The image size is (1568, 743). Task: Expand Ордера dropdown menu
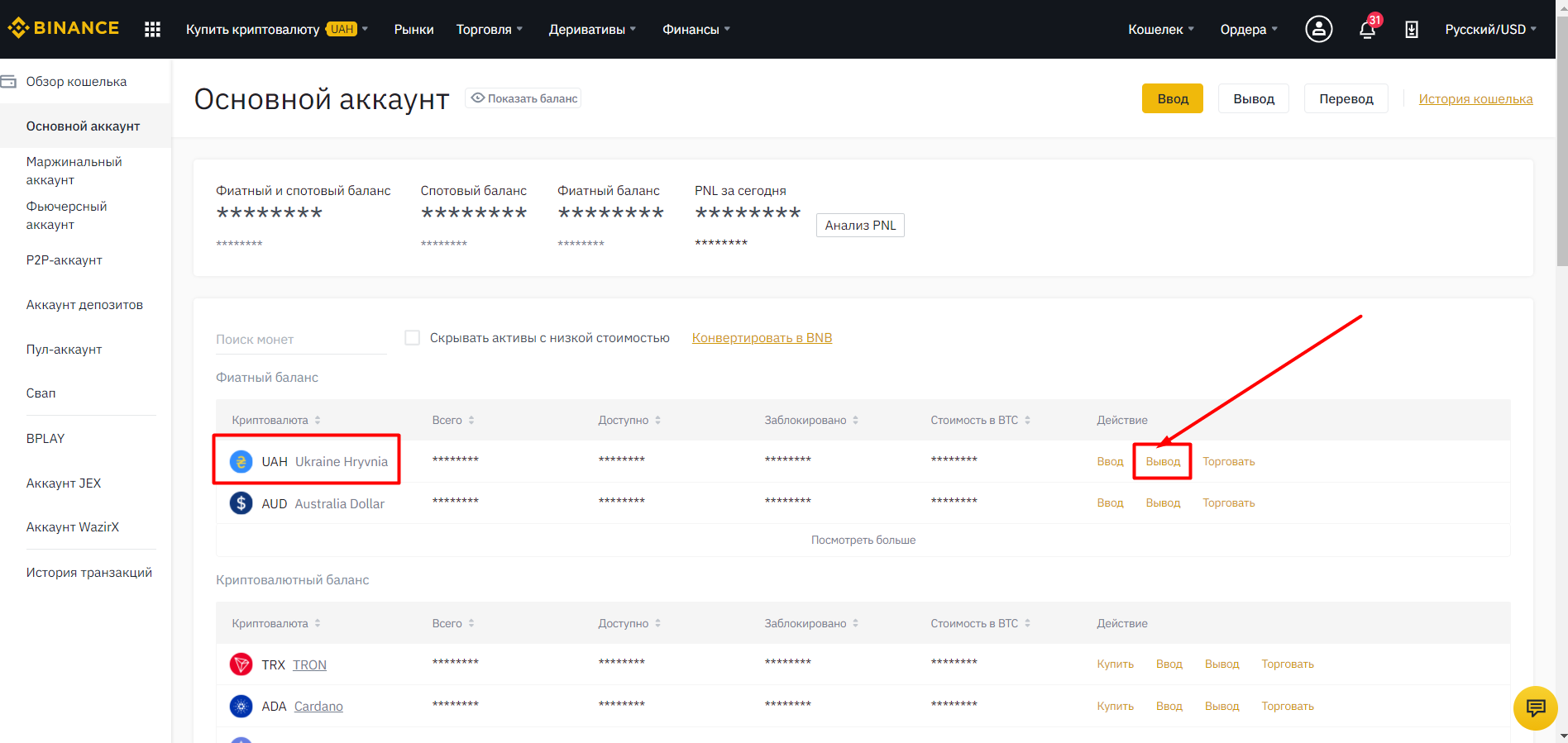[x=1249, y=29]
